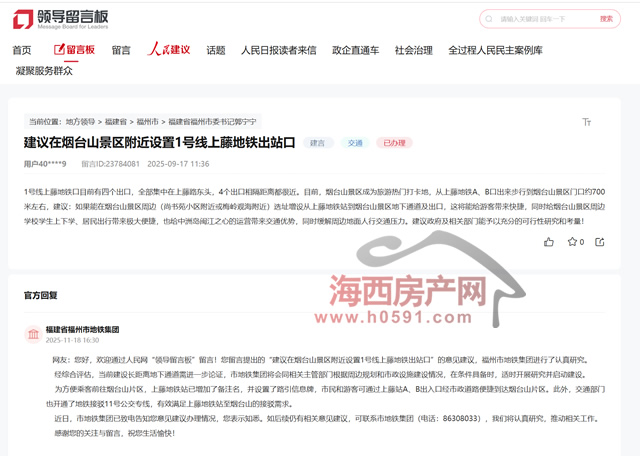This screenshot has height=456, width=640.
Task: Favorite the post with star icon
Action: point(572,242)
